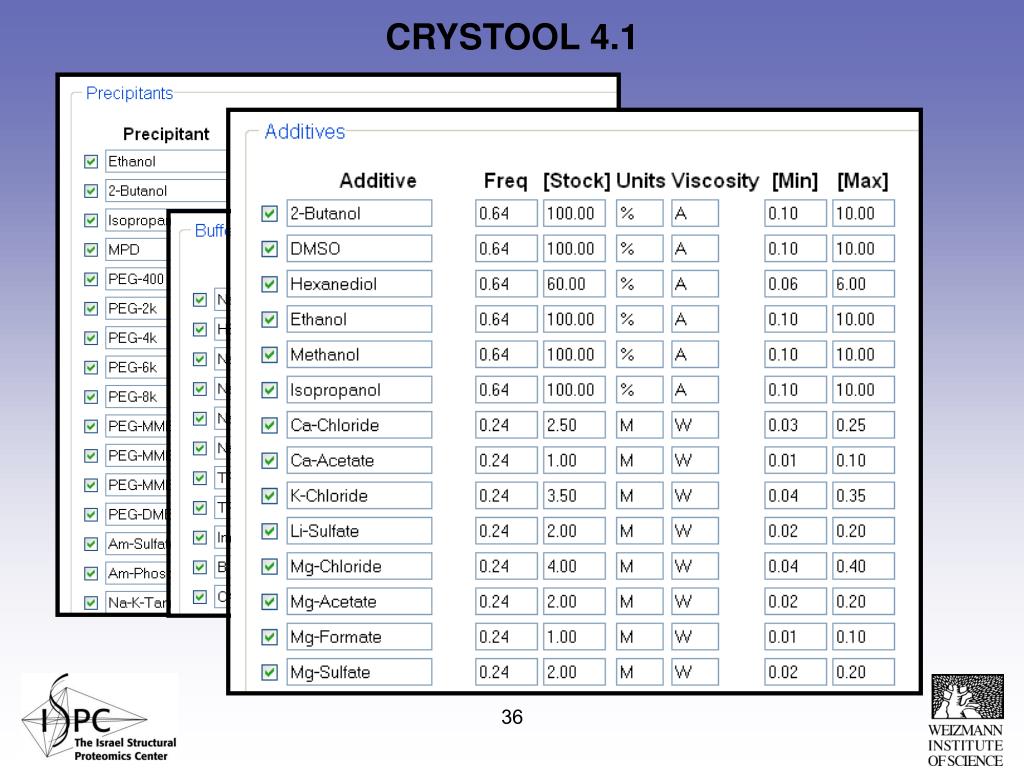
Task: Bring the Precipitants panel to front
Action: 129,93
